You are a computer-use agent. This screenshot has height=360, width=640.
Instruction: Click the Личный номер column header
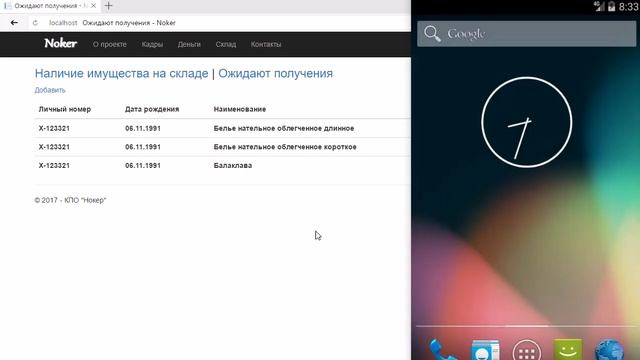click(x=64, y=109)
